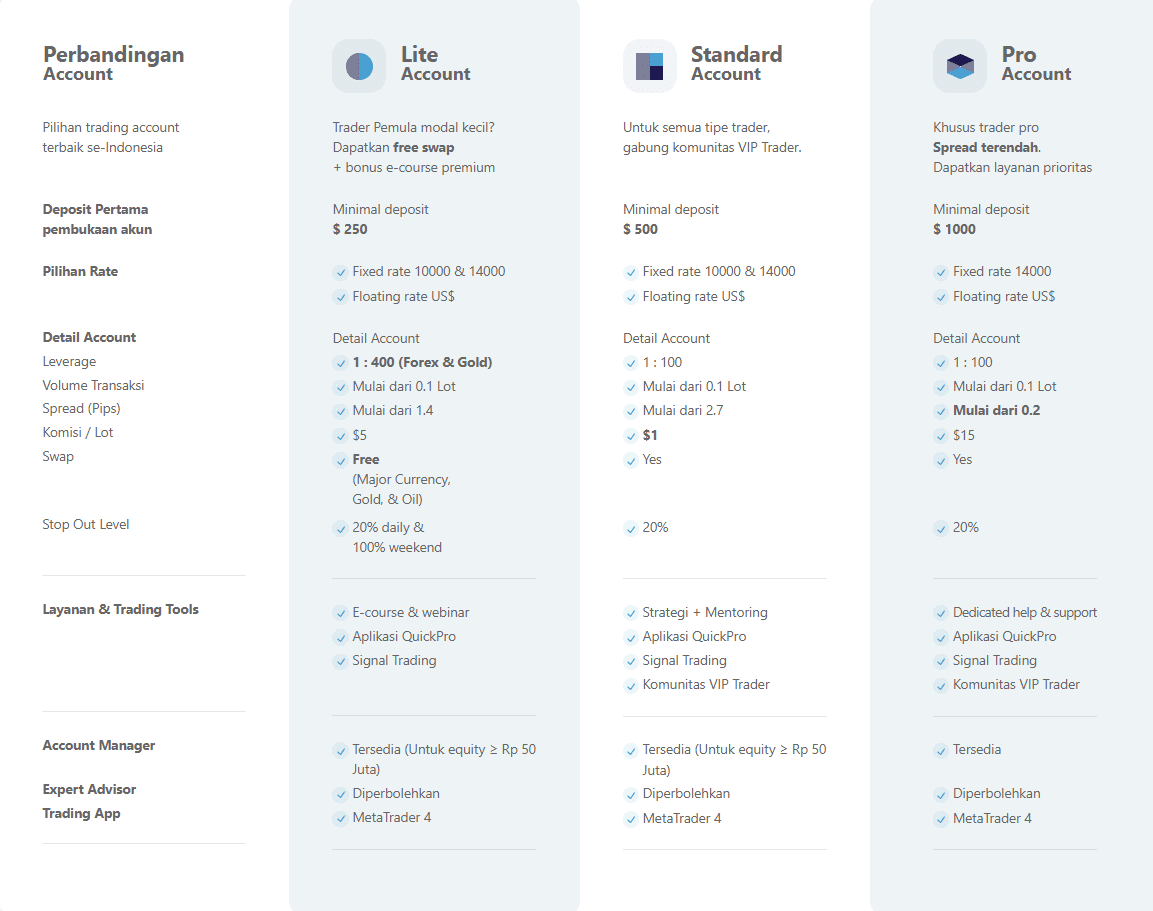Screen dimensions: 1153x911
Task: Select the Pro Account heading
Action: (x=1036, y=63)
